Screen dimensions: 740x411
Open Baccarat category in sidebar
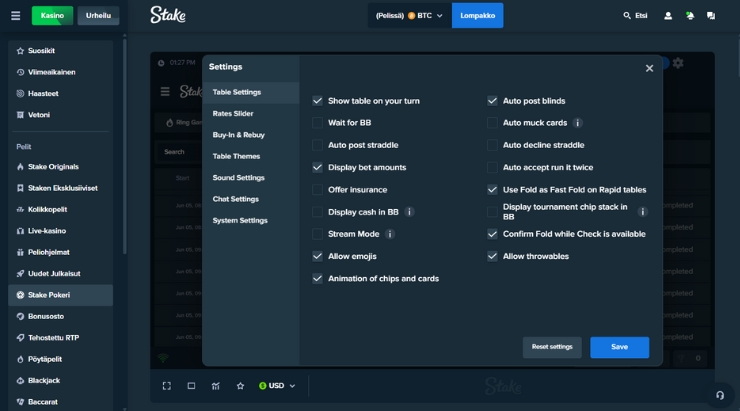coord(60,402)
